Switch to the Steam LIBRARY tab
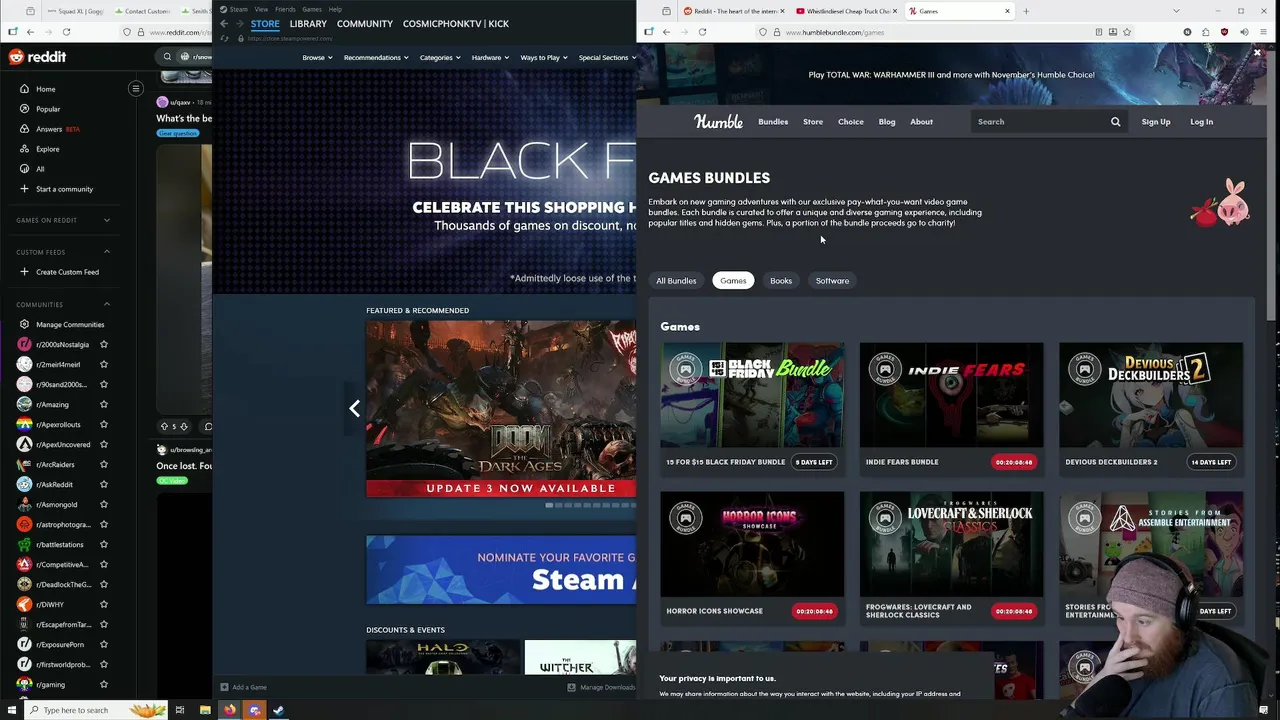This screenshot has width=1280, height=720. click(308, 24)
